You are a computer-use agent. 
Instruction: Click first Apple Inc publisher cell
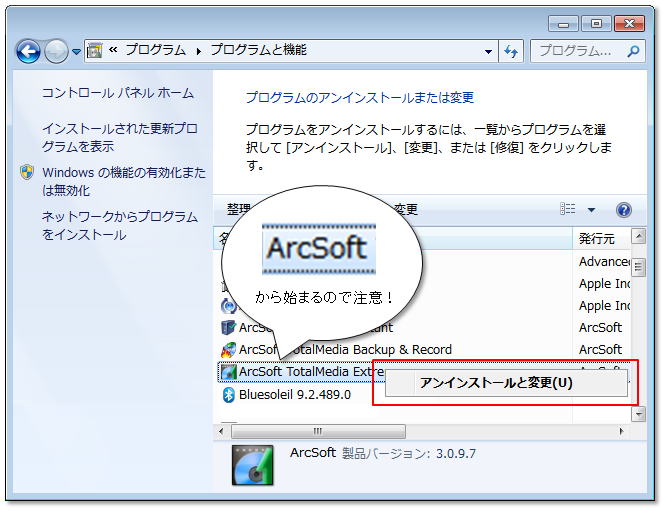604,284
